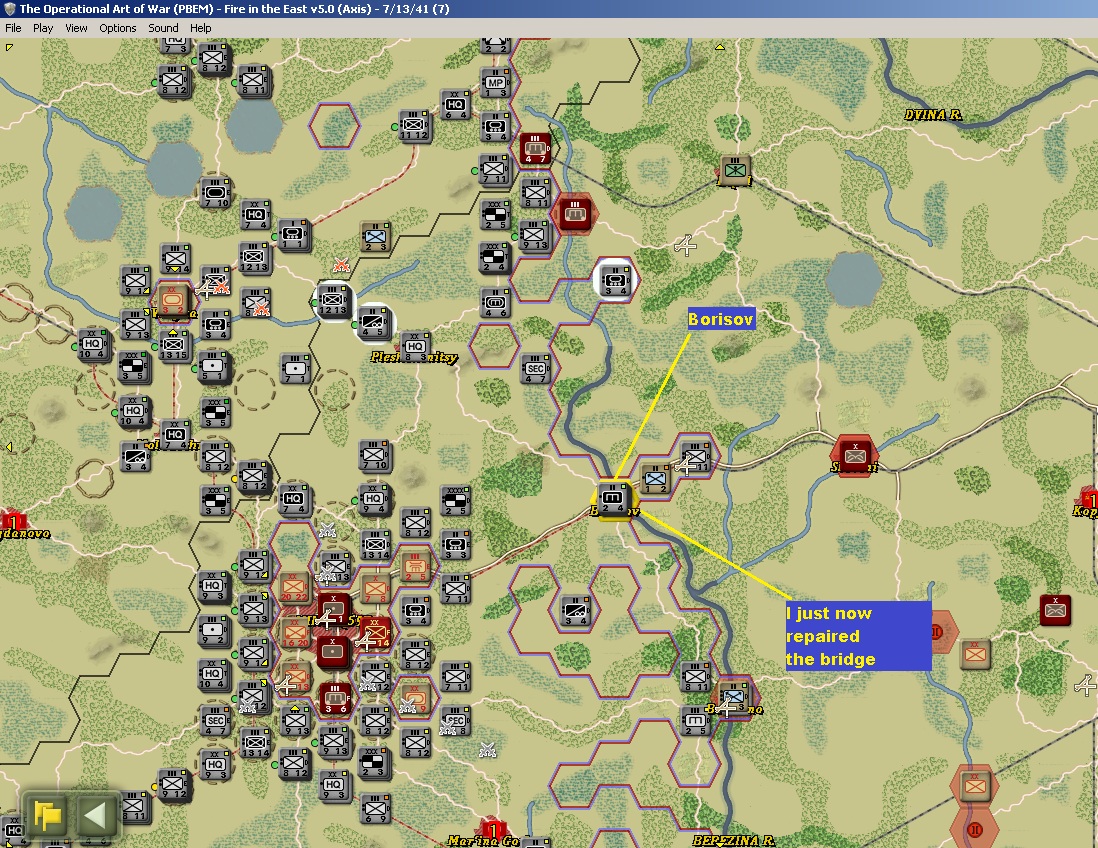The height and width of the screenshot is (848, 1098).
Task: Select the corps unit counter 2-4
Action: click(495, 258)
